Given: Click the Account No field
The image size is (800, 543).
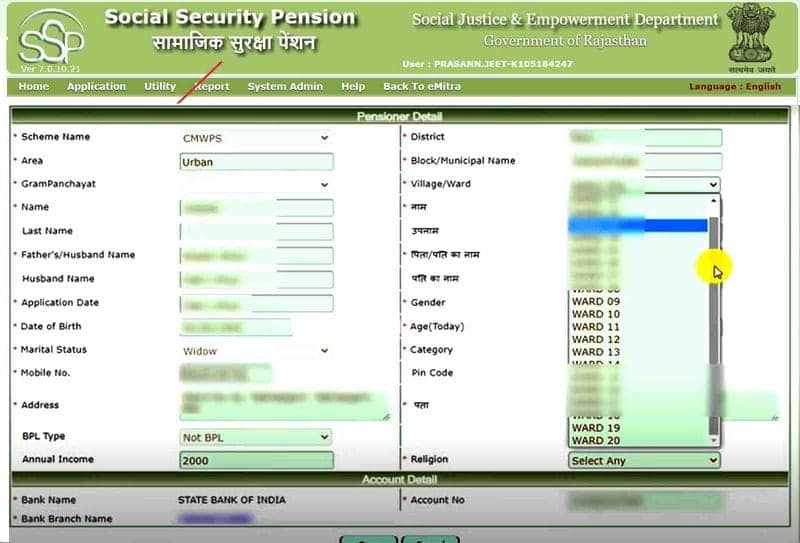Looking at the screenshot, I should pos(645,501).
